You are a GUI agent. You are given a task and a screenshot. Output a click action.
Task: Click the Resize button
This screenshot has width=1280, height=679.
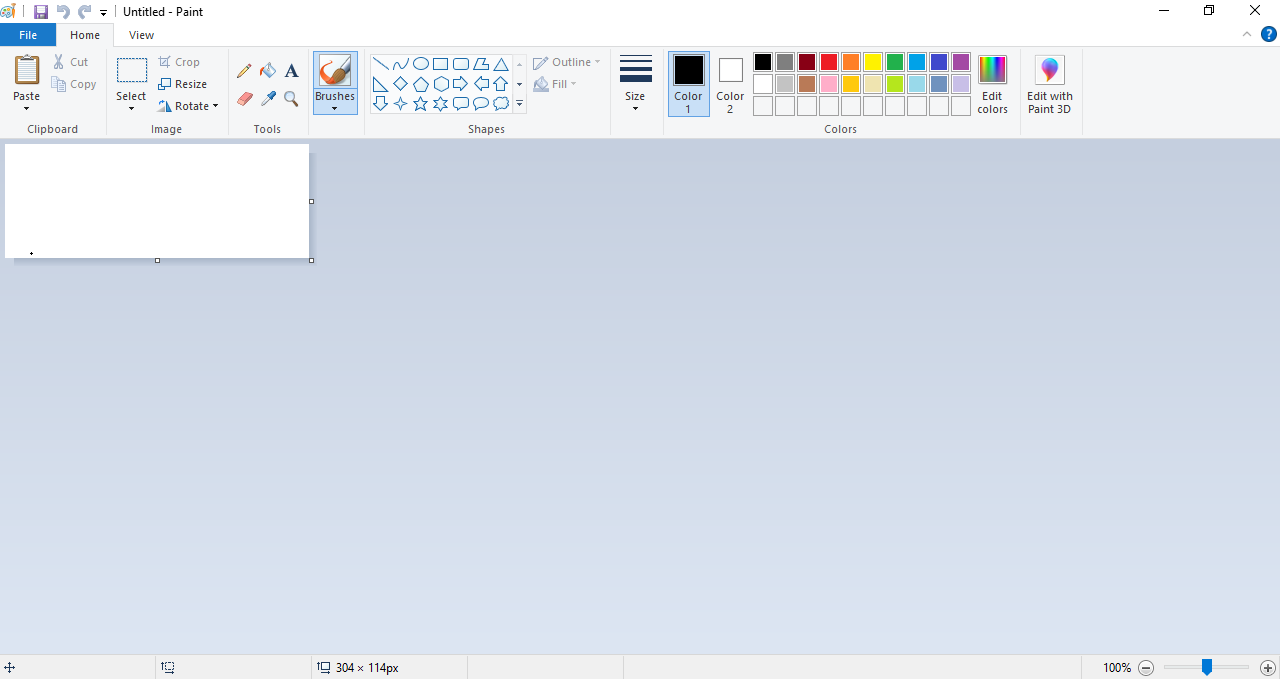point(183,84)
